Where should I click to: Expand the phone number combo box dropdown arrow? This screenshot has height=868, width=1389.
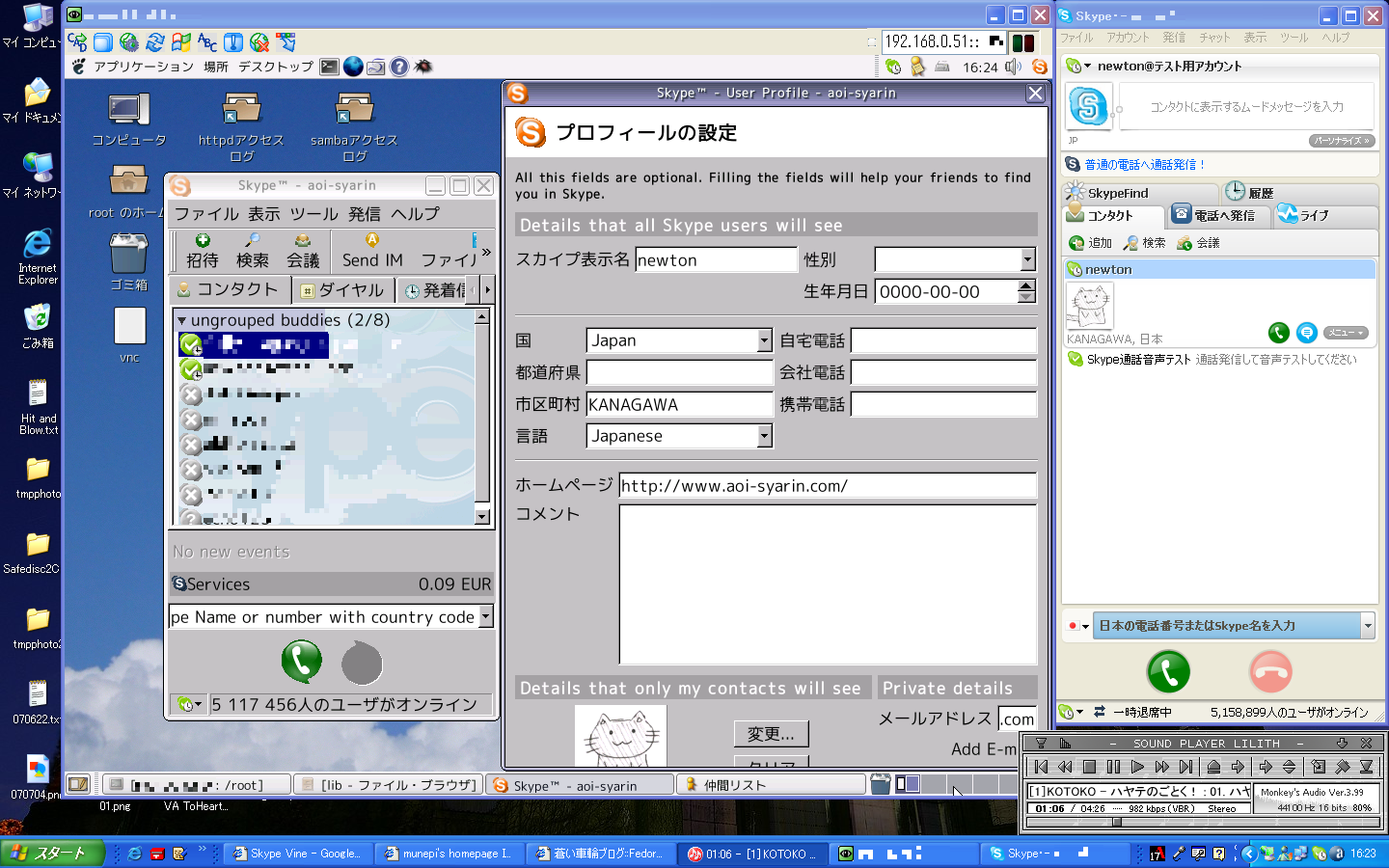[486, 616]
